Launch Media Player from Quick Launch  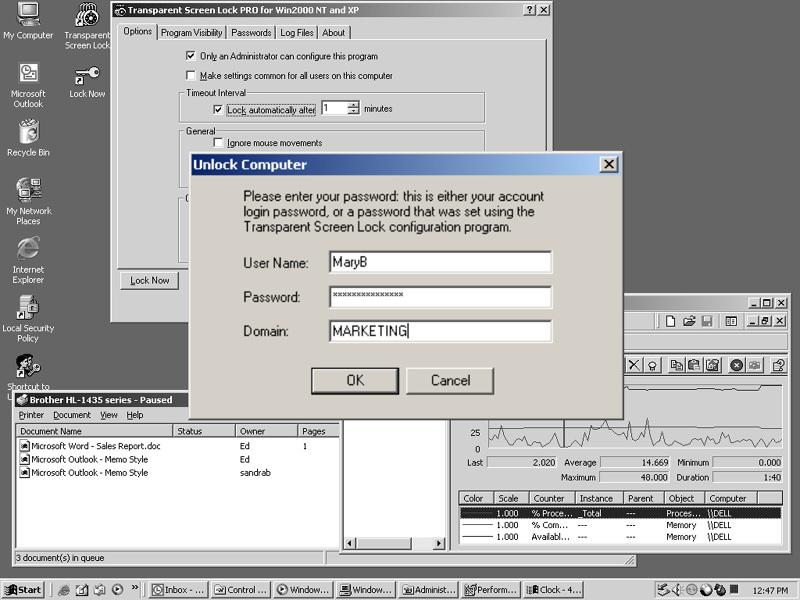pos(117,590)
